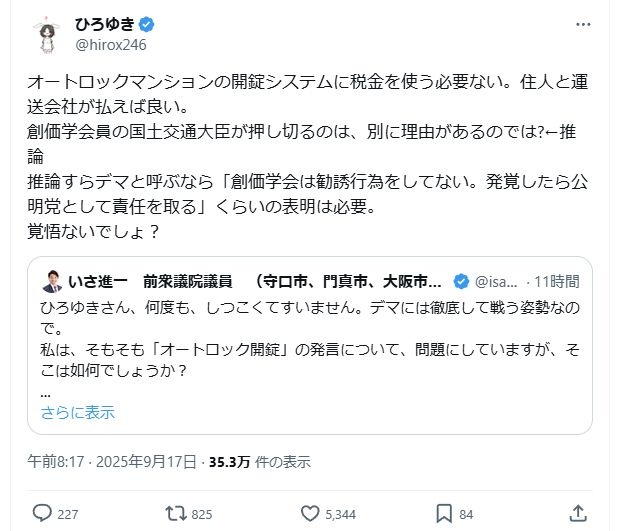This screenshot has height=531, width=618.
Task: Click the reply speech bubble icon
Action: pyautogui.click(x=42, y=513)
